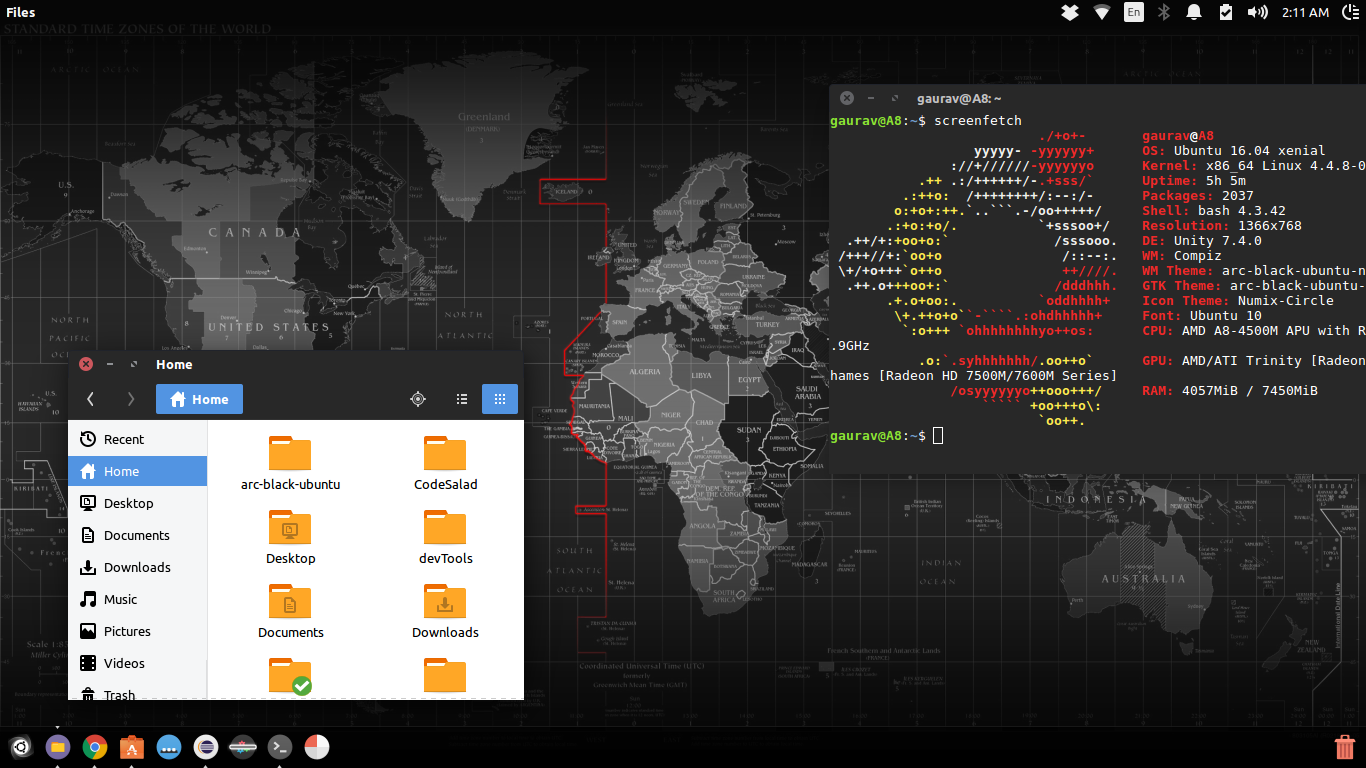Open the session menu at top right

(x=1351, y=11)
